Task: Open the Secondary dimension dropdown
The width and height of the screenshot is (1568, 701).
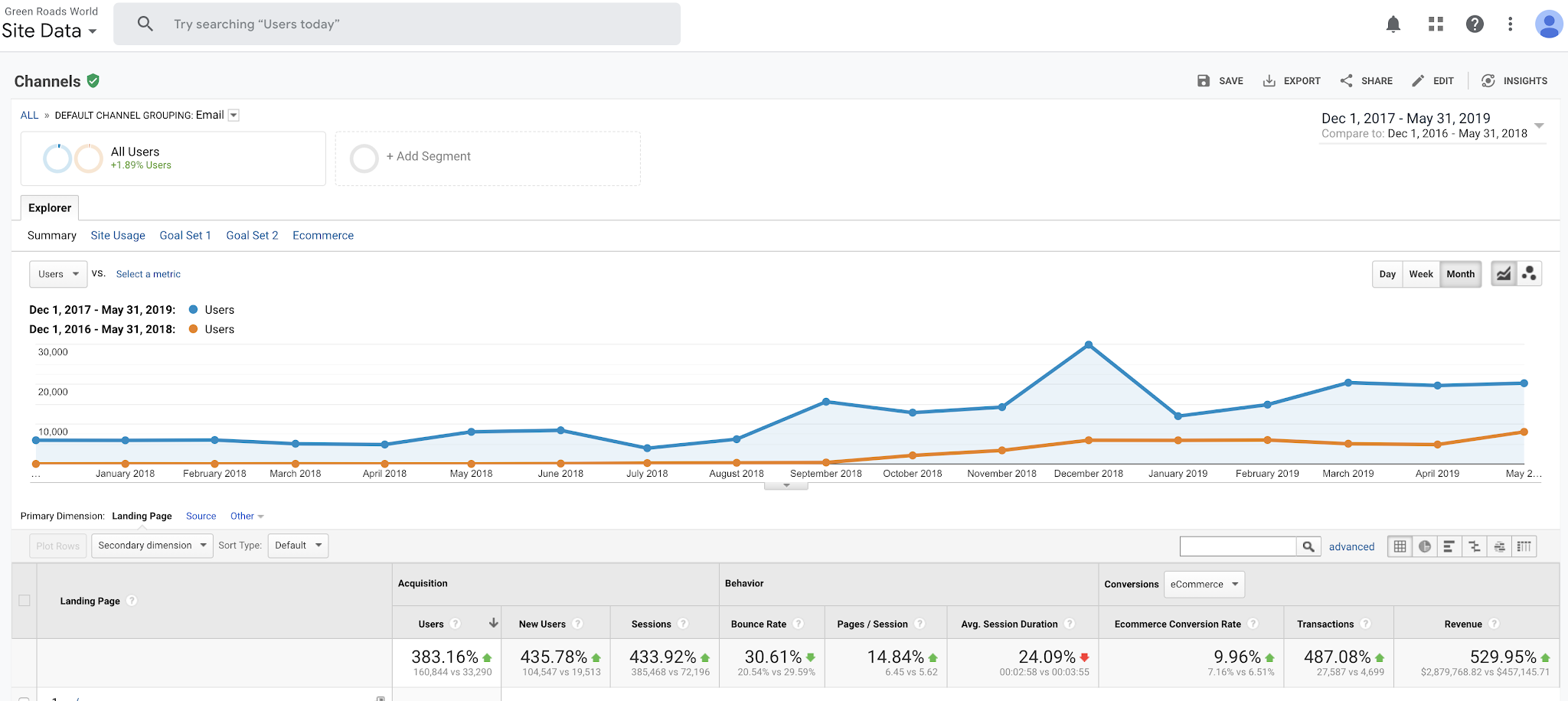Action: pyautogui.click(x=152, y=546)
